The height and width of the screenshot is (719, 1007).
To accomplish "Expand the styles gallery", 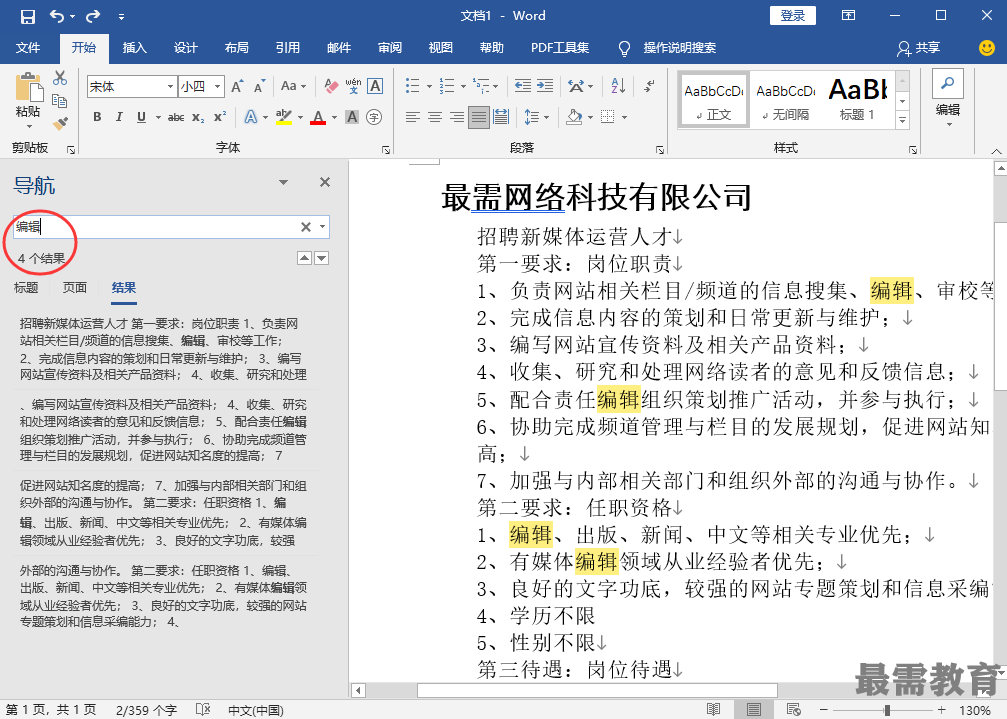I will [x=902, y=120].
